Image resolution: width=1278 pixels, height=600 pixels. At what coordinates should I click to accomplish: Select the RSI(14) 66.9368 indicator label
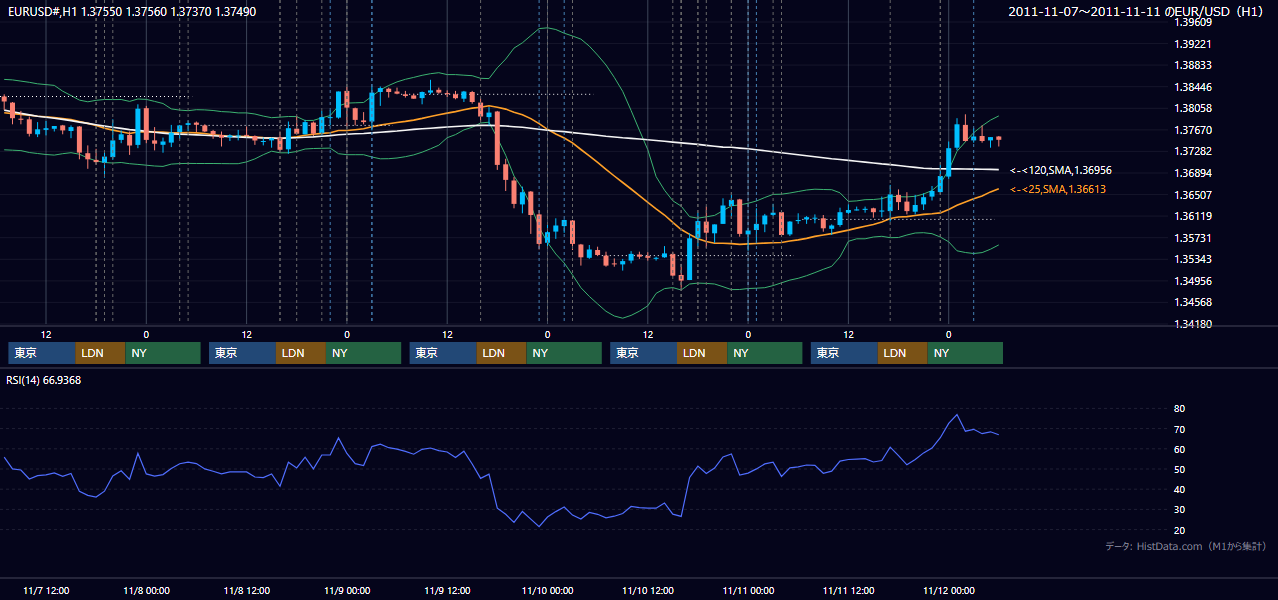click(44, 380)
